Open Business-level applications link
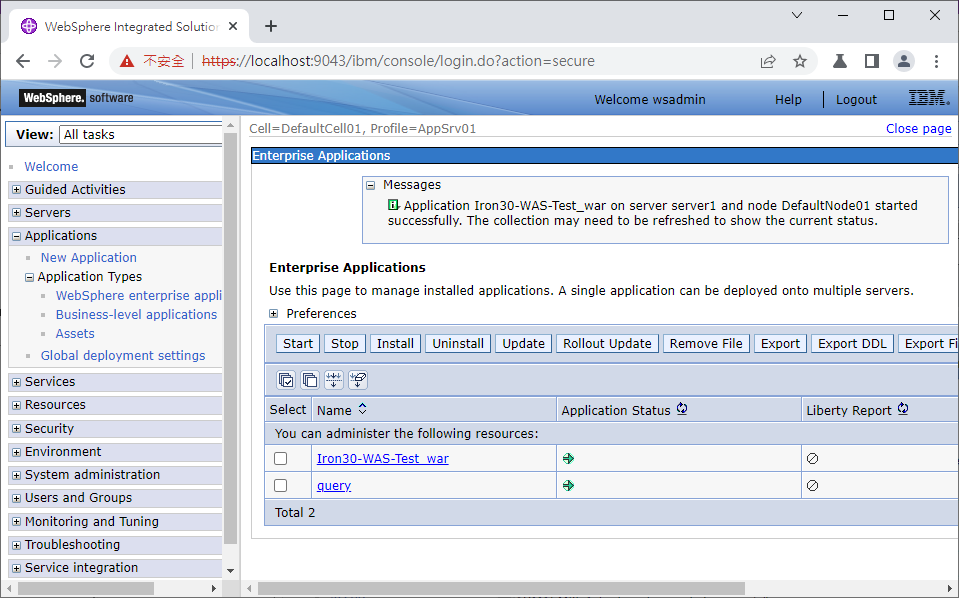The image size is (959, 598). 136,314
